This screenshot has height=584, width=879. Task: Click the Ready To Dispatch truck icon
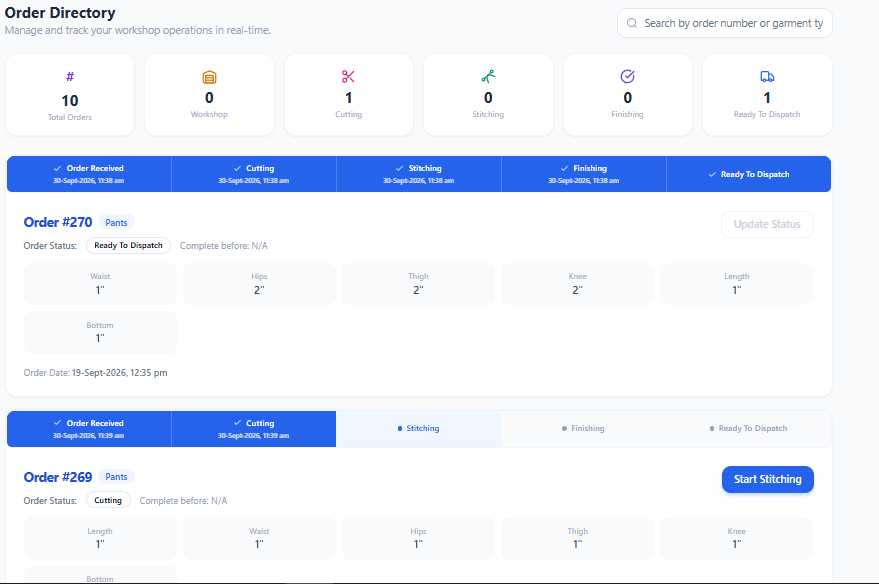pyautogui.click(x=767, y=76)
